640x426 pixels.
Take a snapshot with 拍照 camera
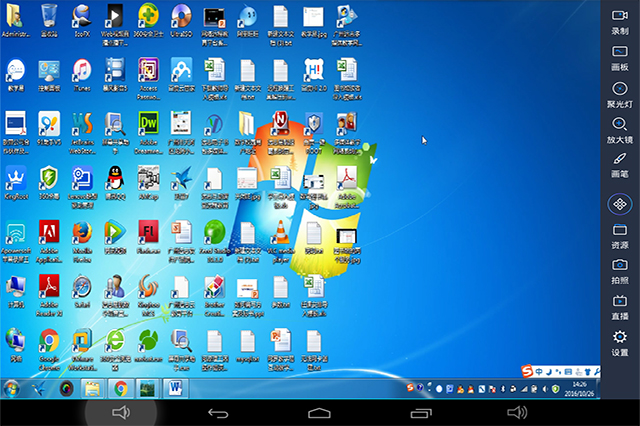[x=620, y=271]
